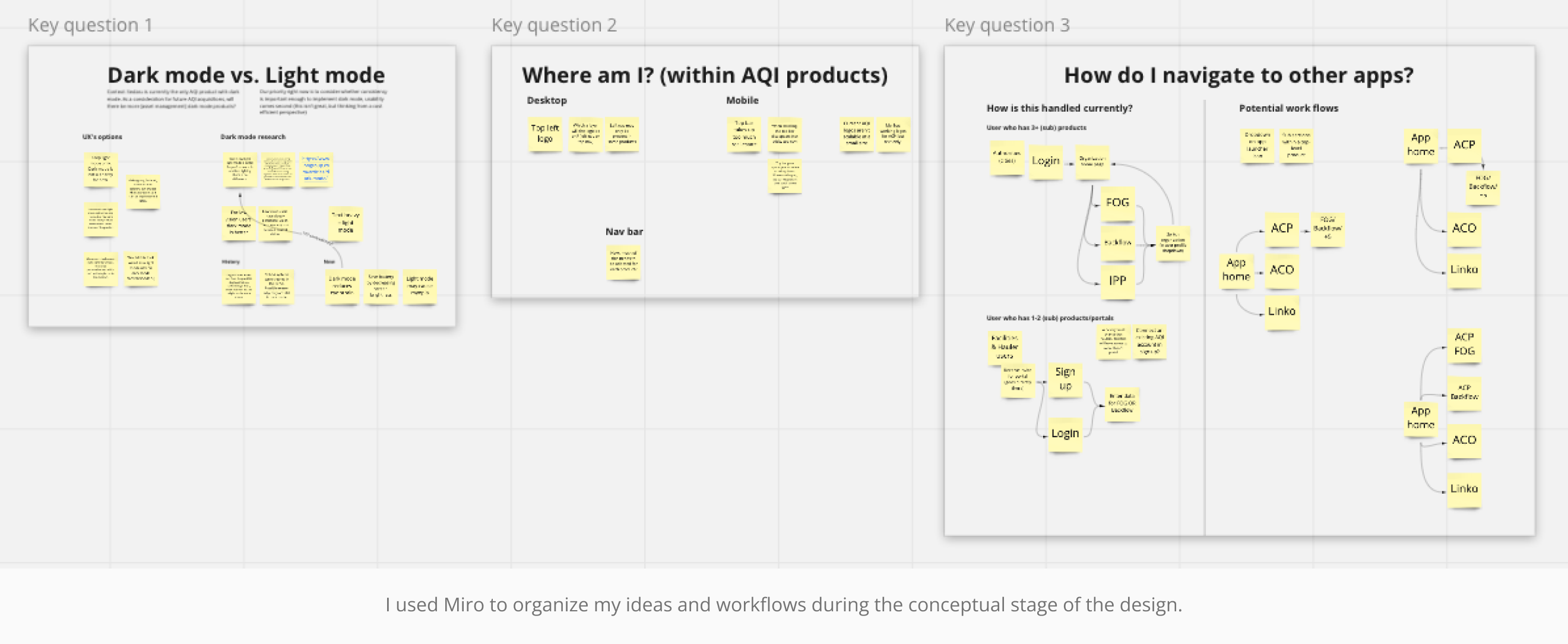Click the 'Potential work flows' heading
Screen dimensions: 1568x644
(x=1288, y=109)
